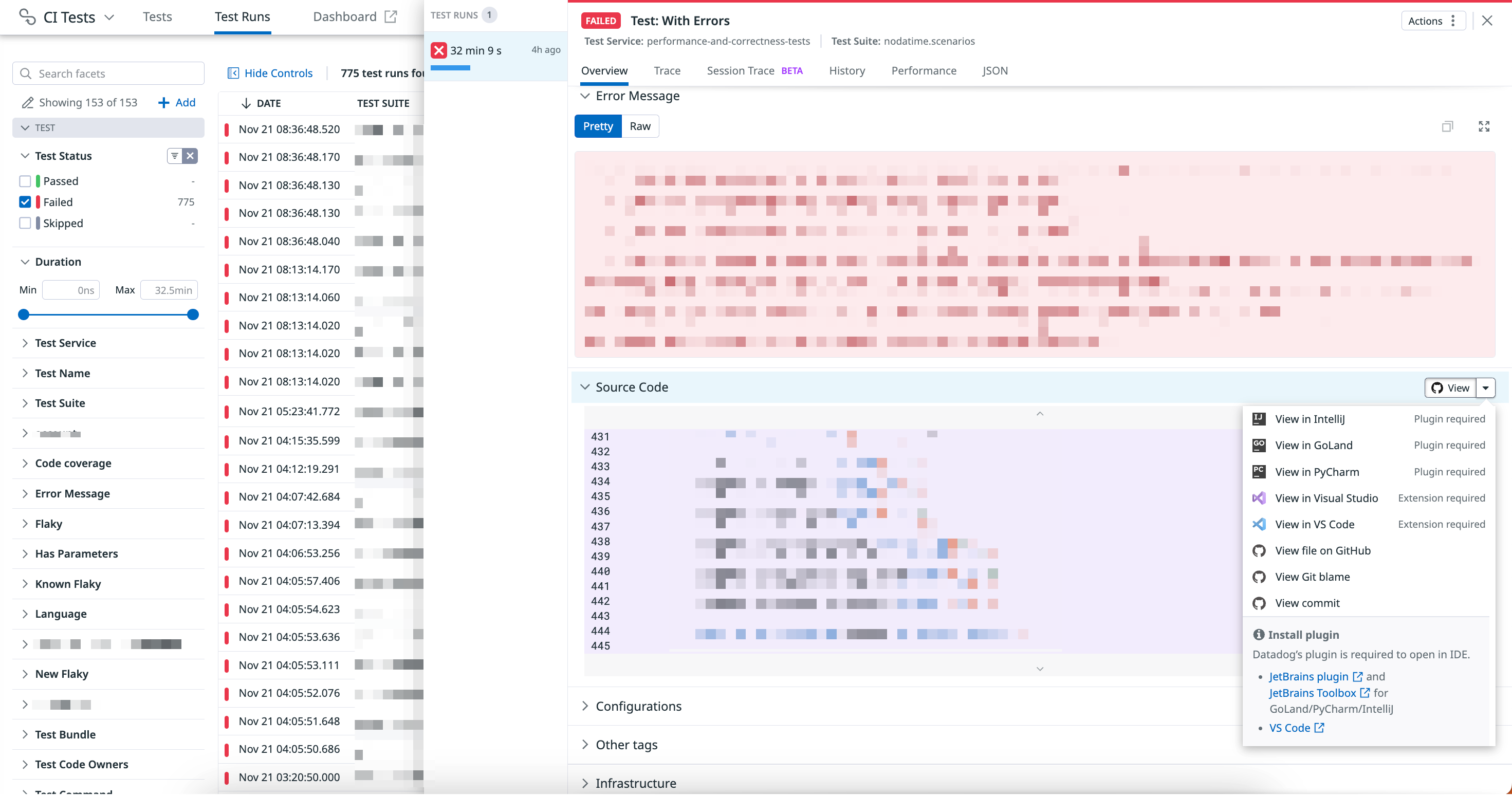Click the View on GitHub button

coord(1450,388)
